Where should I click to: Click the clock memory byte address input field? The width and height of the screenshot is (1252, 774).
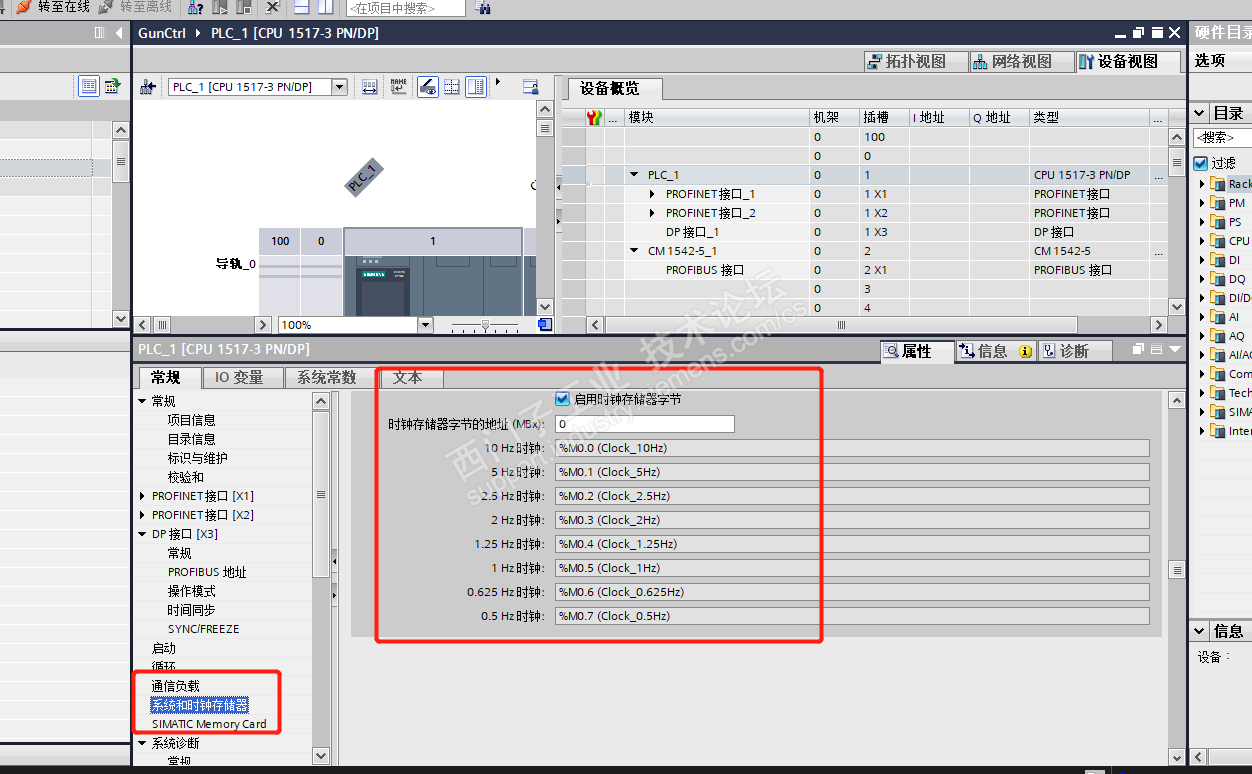click(645, 424)
